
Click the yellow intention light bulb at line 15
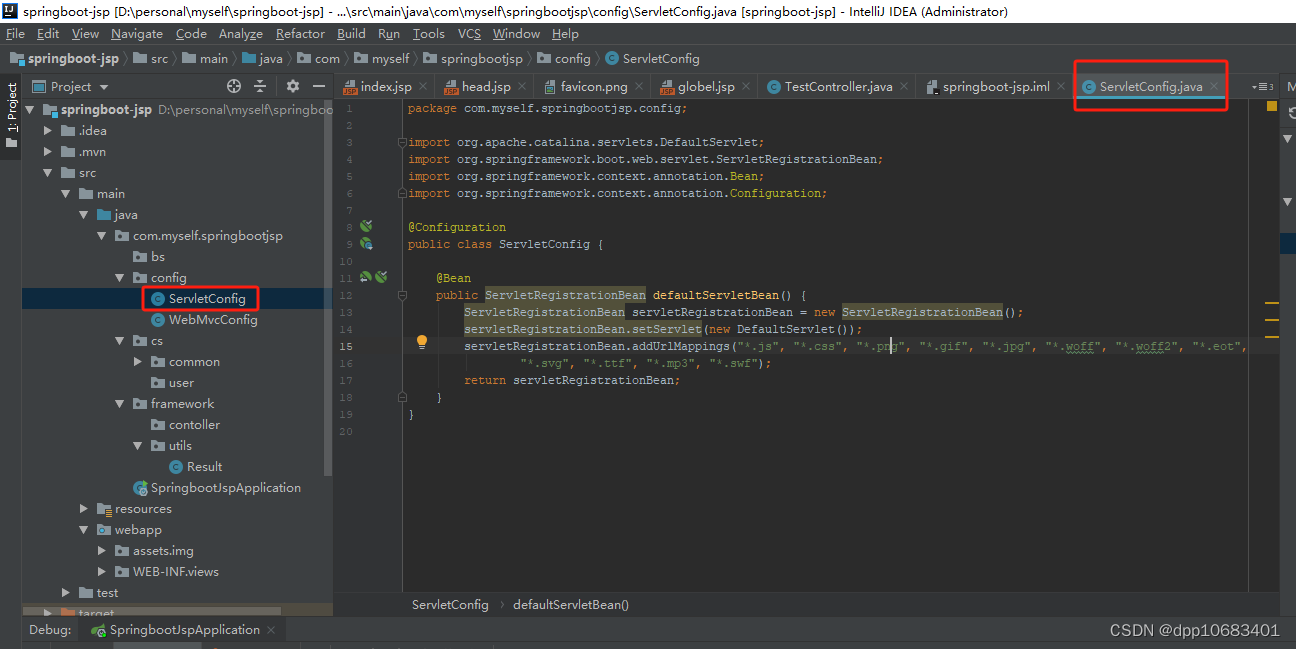tap(422, 342)
